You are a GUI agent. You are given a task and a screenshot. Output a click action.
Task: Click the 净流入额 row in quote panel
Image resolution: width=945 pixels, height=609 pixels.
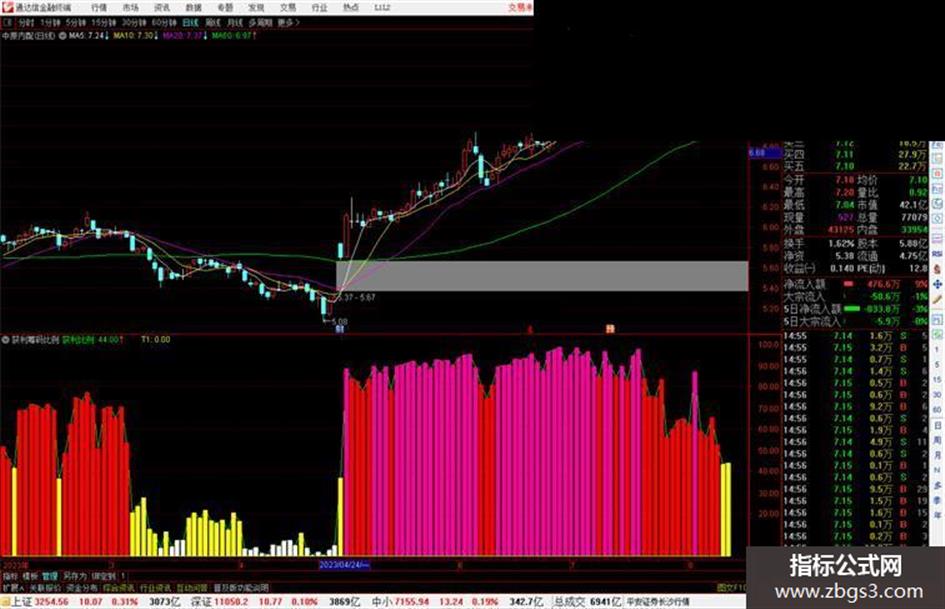point(856,284)
